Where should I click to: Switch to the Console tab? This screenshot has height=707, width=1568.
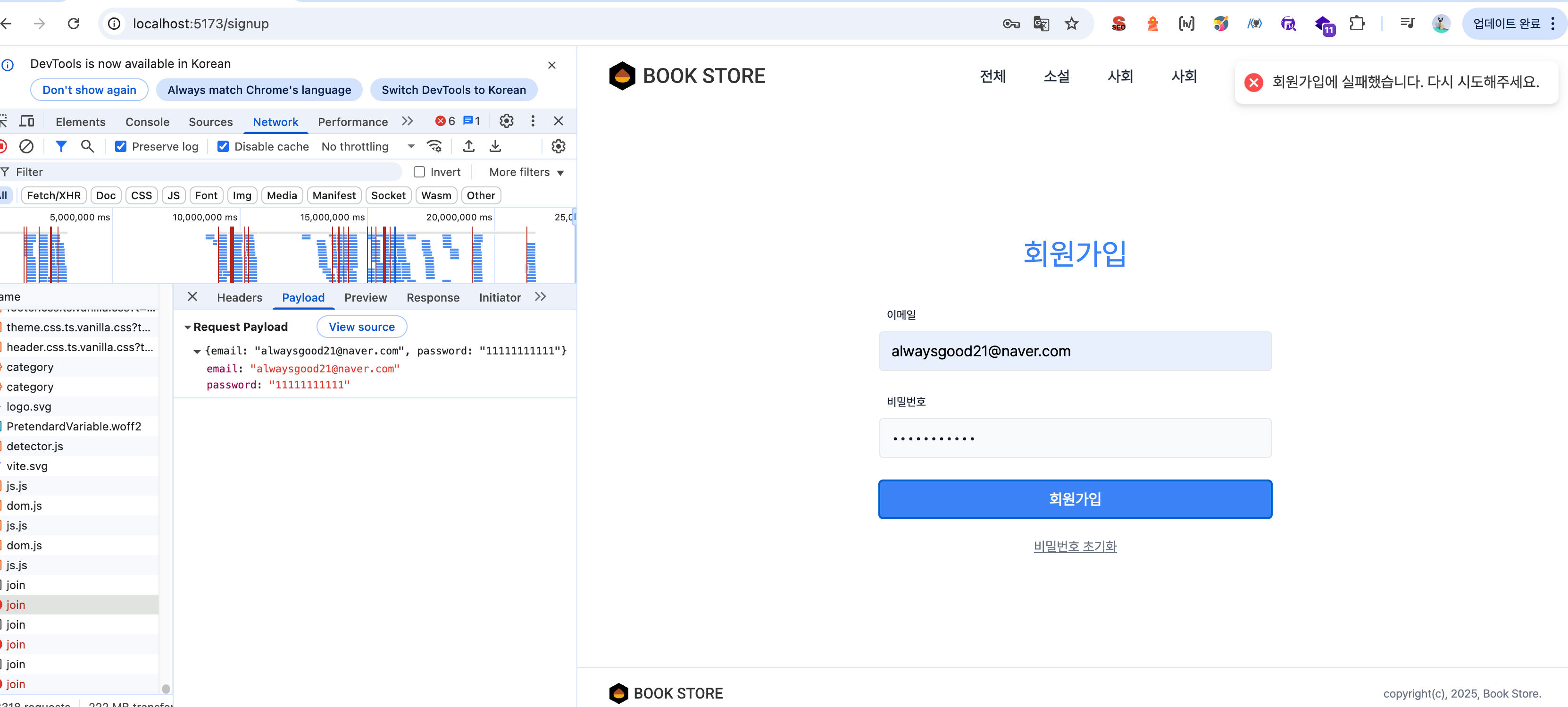pos(147,122)
